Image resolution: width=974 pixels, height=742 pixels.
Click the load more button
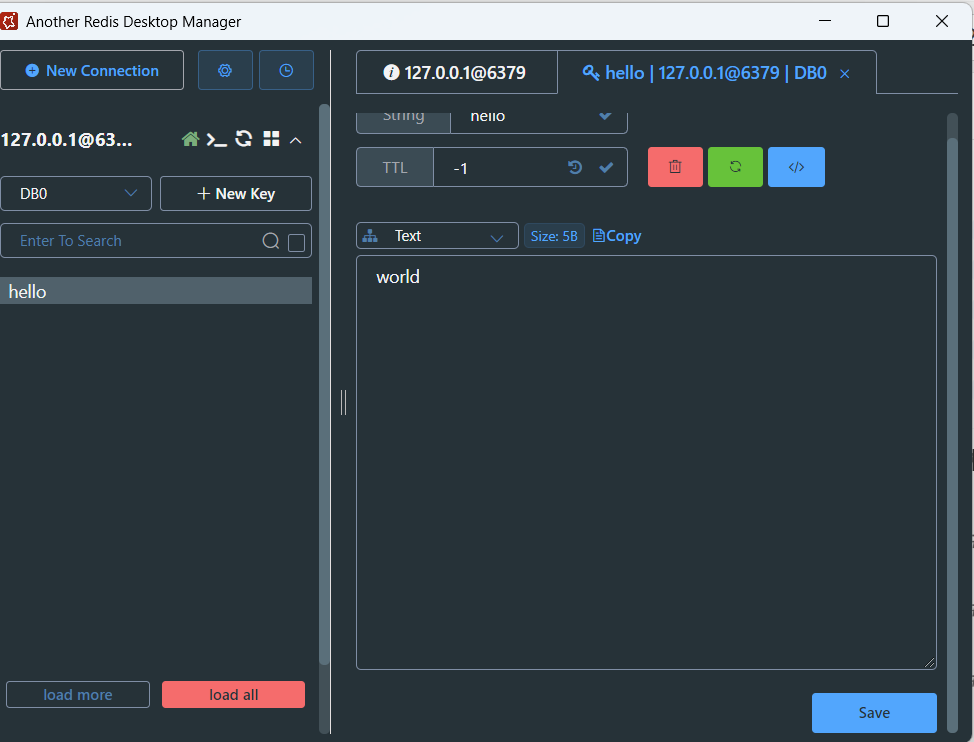pos(78,694)
